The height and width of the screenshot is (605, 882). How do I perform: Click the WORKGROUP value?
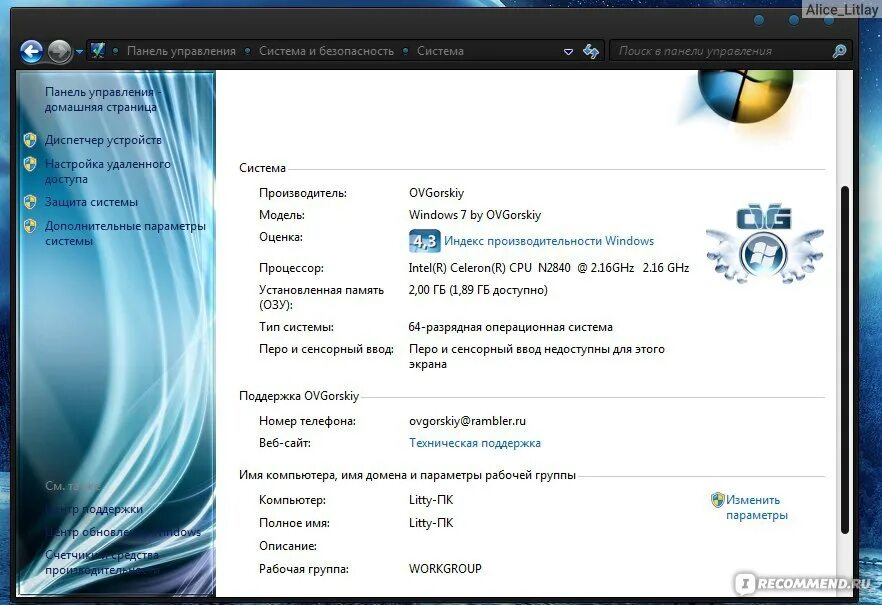pyautogui.click(x=445, y=569)
